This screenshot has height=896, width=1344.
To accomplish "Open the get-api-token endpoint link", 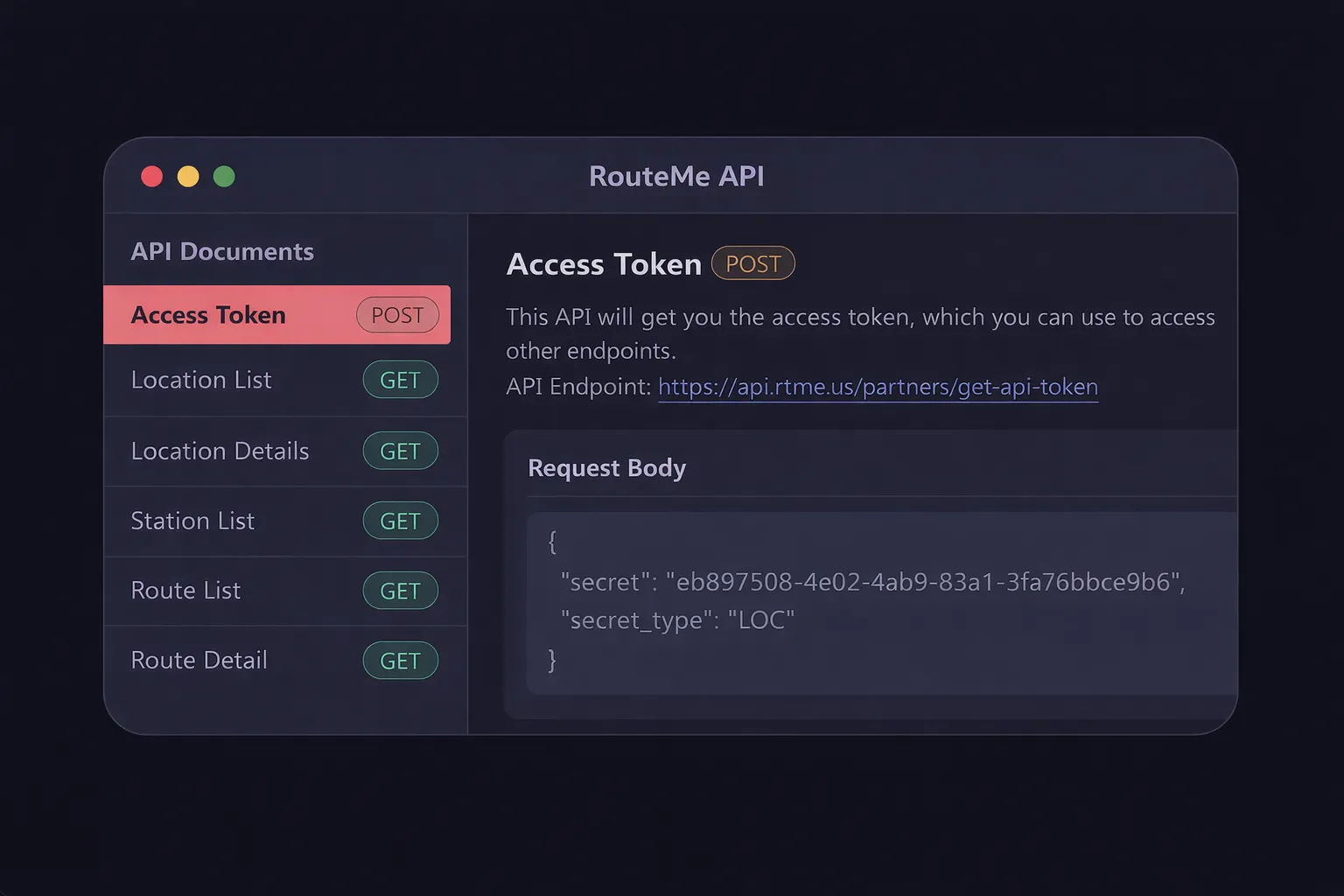I will [878, 386].
